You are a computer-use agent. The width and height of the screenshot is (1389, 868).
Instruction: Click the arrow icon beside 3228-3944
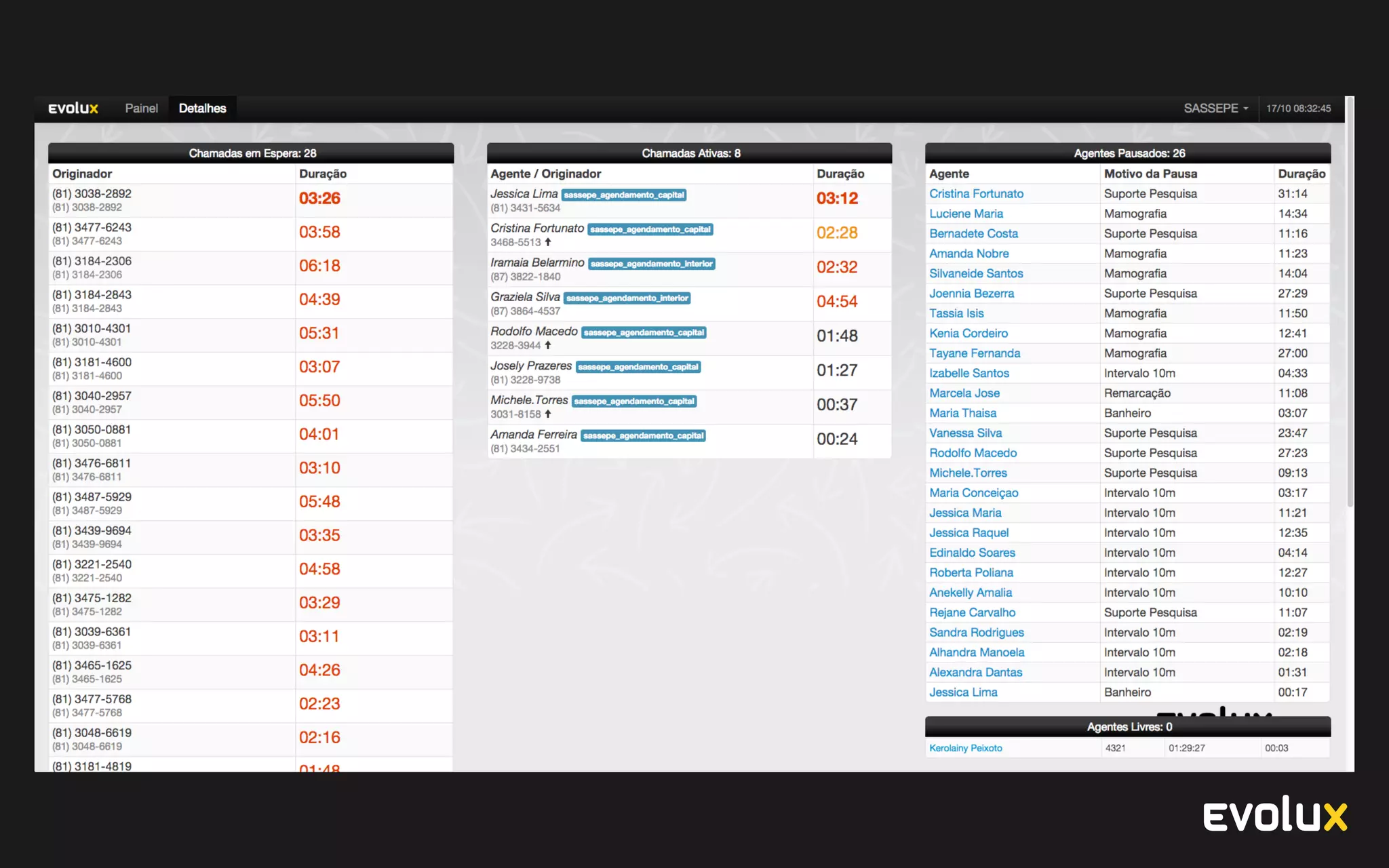[x=548, y=345]
